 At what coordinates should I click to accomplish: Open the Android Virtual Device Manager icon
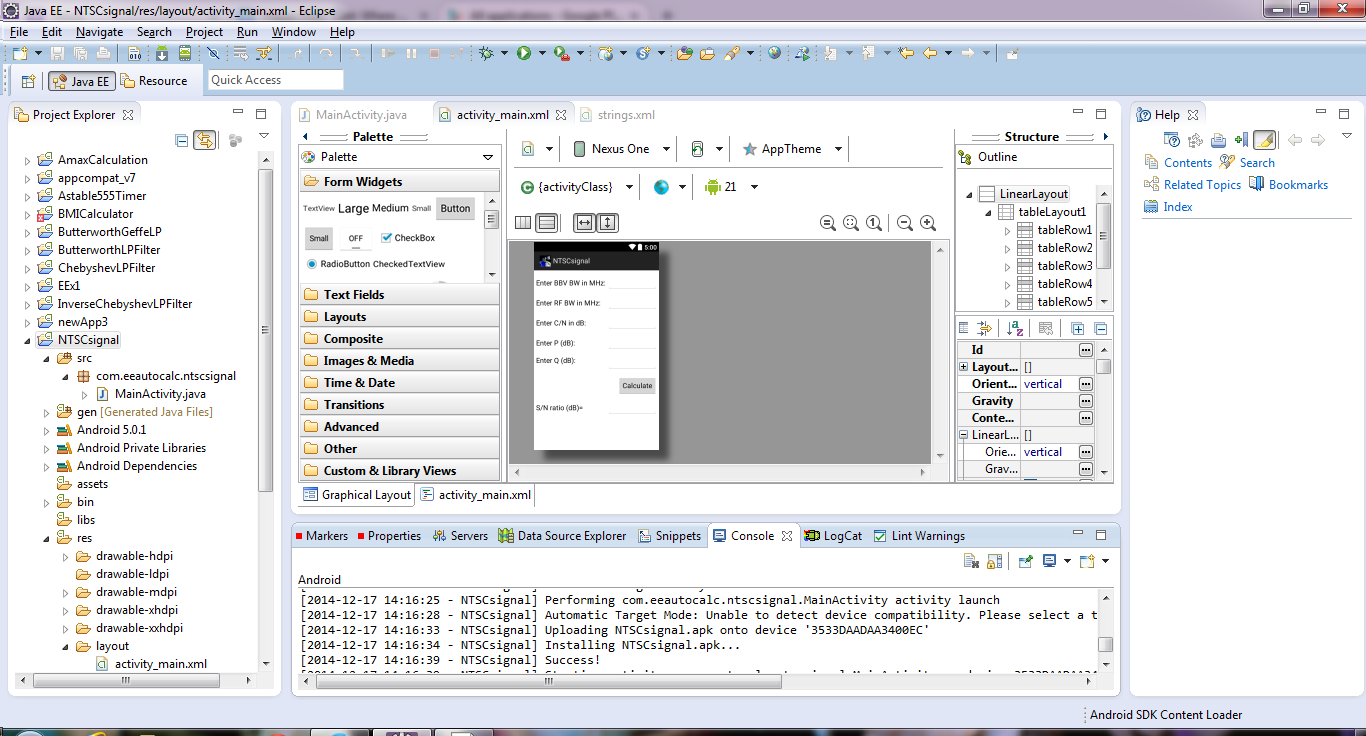tap(185, 53)
